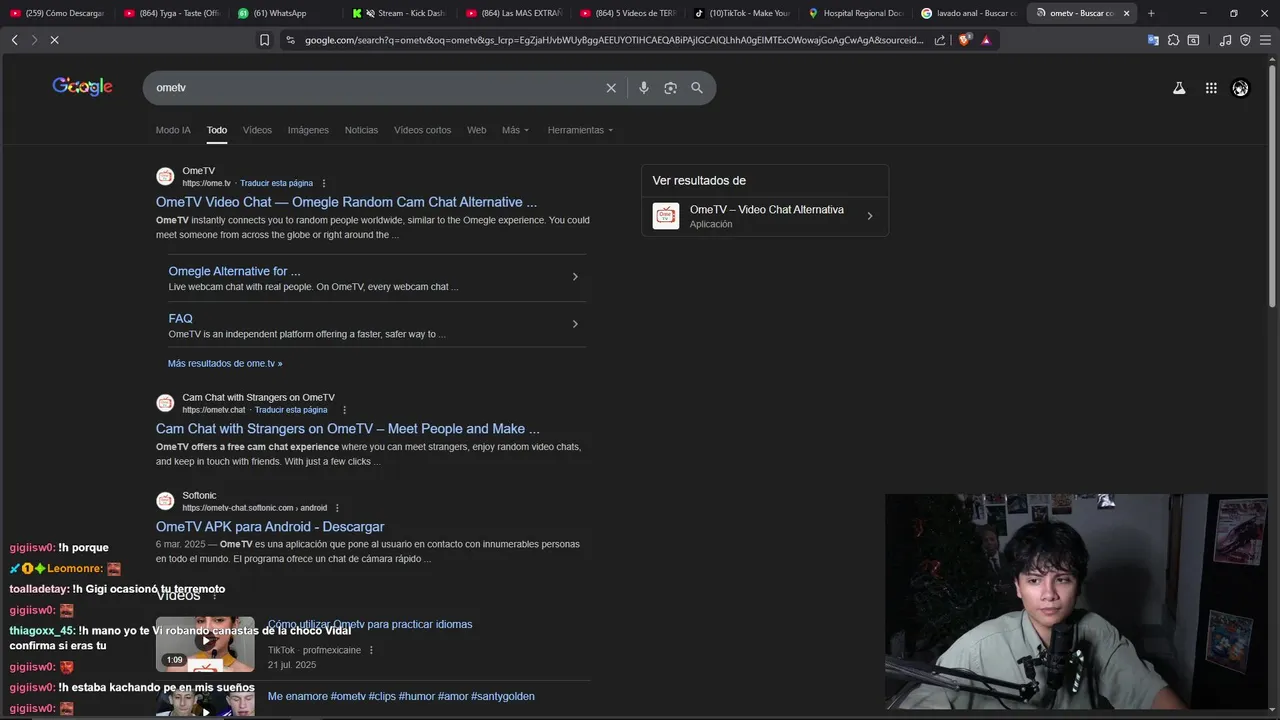Open Search Labs flask icon
The height and width of the screenshot is (720, 1280).
click(1179, 88)
